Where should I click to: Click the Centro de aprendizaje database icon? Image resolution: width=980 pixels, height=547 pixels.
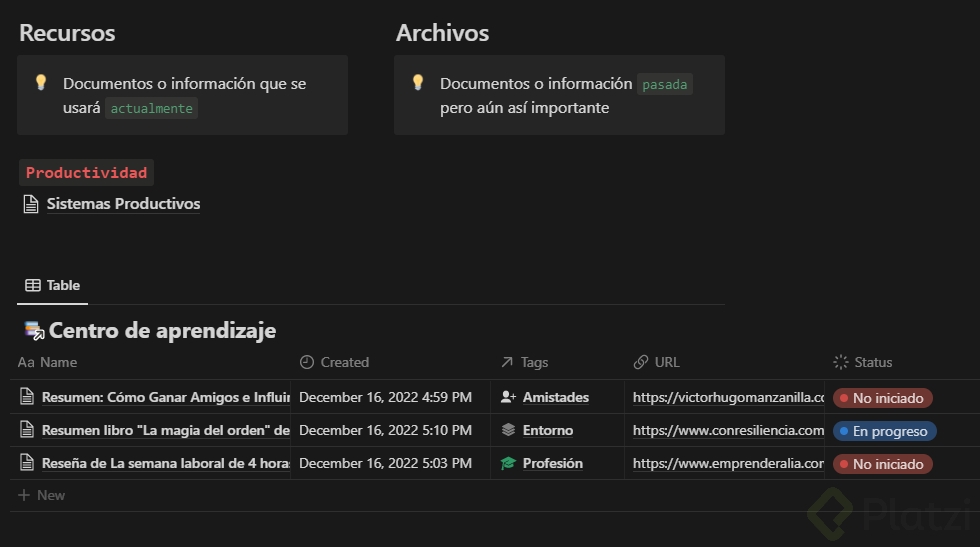tap(34, 330)
